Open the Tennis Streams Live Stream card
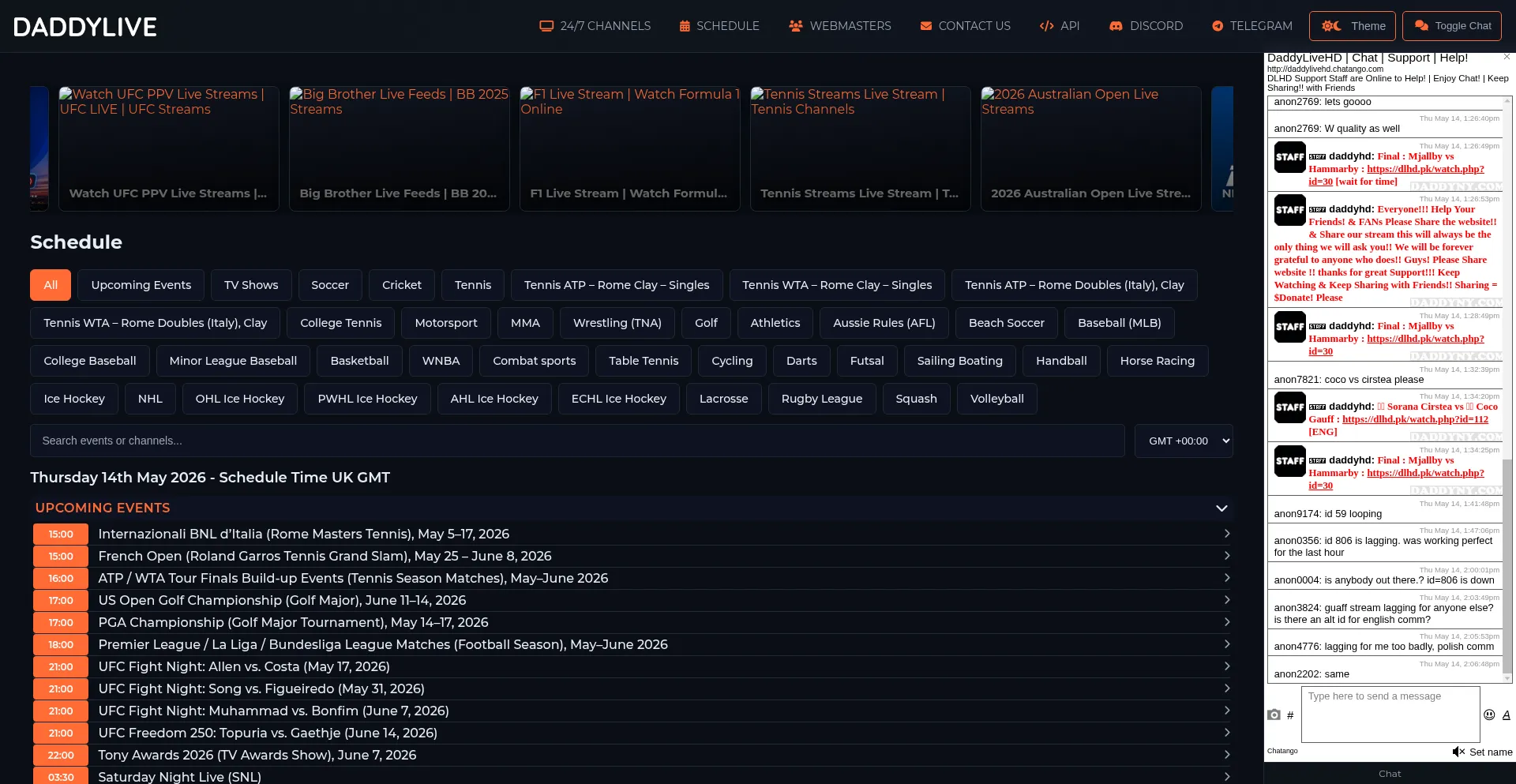The image size is (1516, 784). pos(860,148)
